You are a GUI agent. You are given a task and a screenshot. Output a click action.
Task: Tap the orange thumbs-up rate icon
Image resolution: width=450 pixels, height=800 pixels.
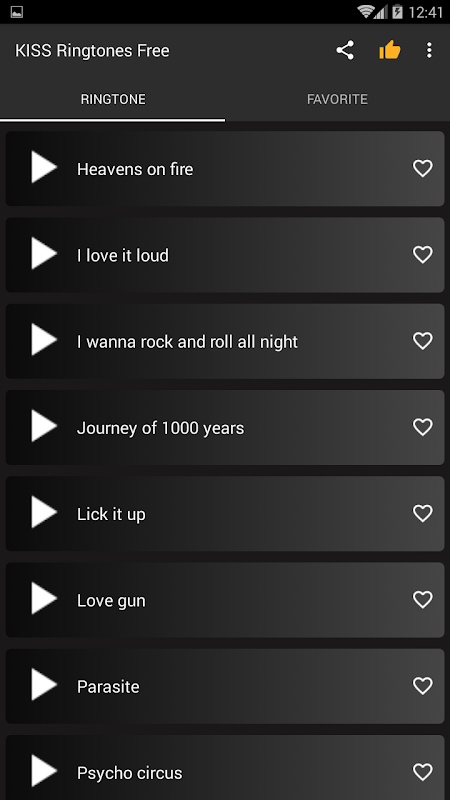389,50
